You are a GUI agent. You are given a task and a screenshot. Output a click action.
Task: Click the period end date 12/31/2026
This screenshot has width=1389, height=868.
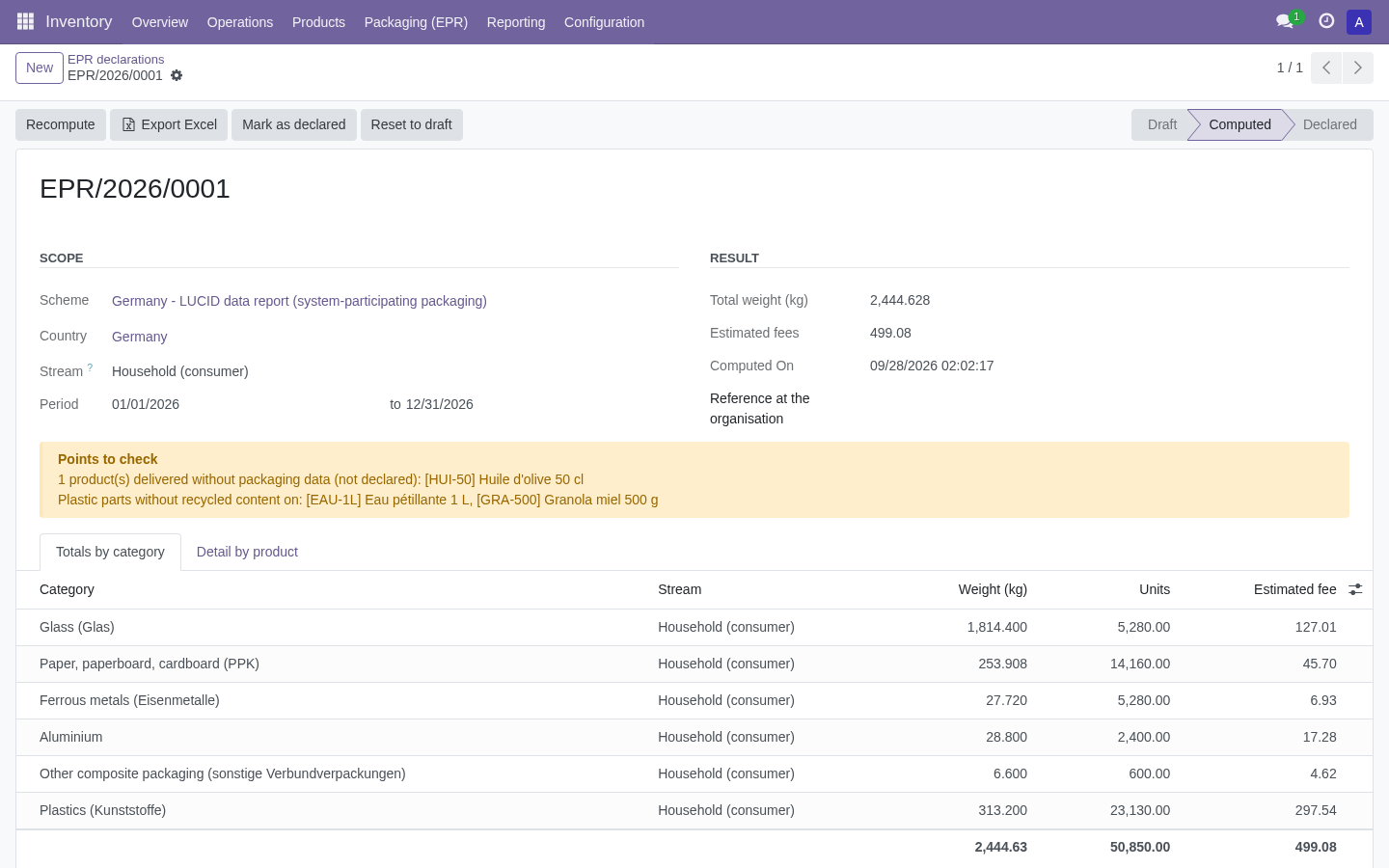pos(440,404)
